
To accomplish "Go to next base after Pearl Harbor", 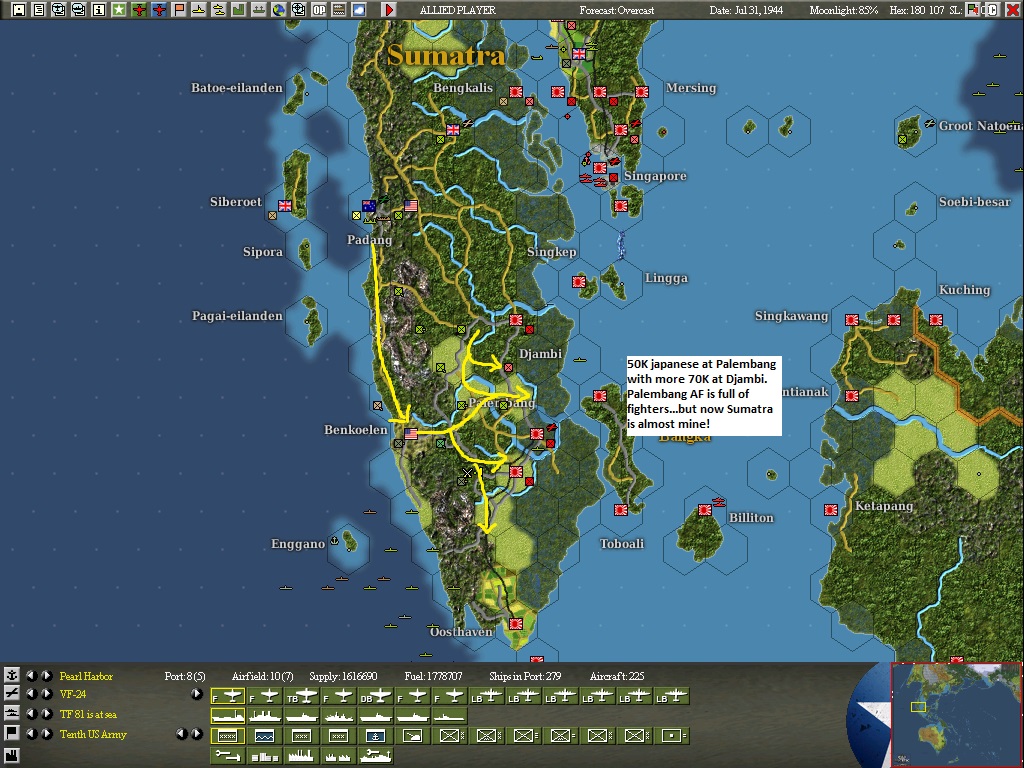I will click(x=46, y=675).
